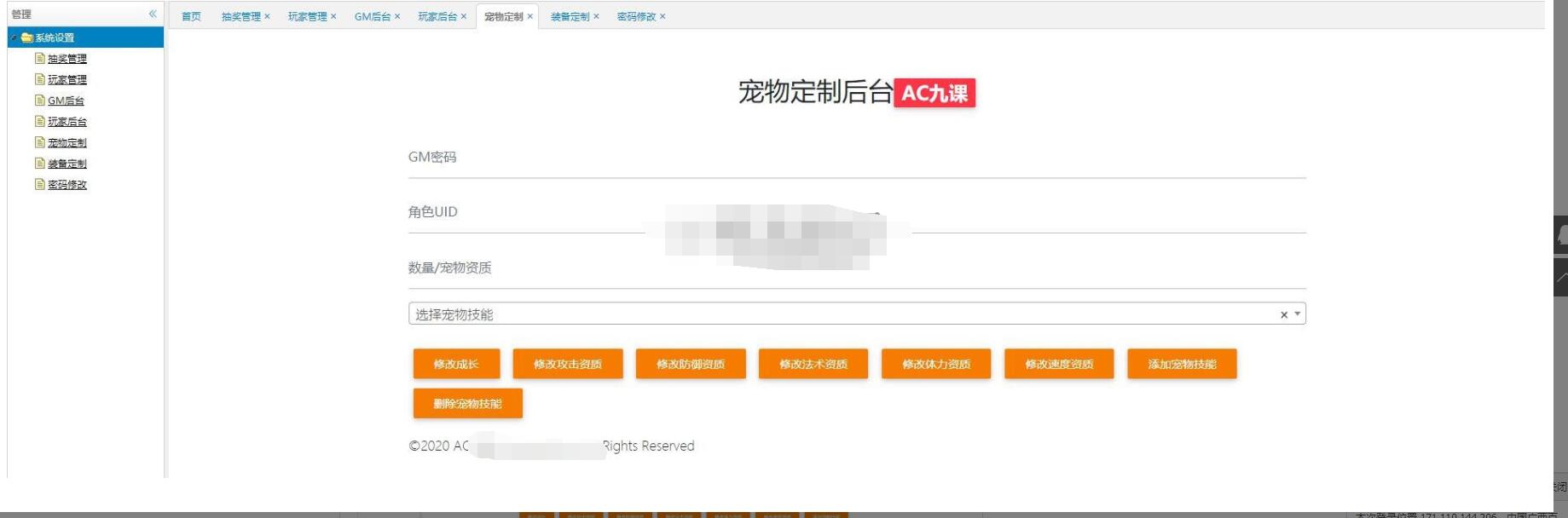
Task: Click the 修改成长 button
Action: (456, 364)
